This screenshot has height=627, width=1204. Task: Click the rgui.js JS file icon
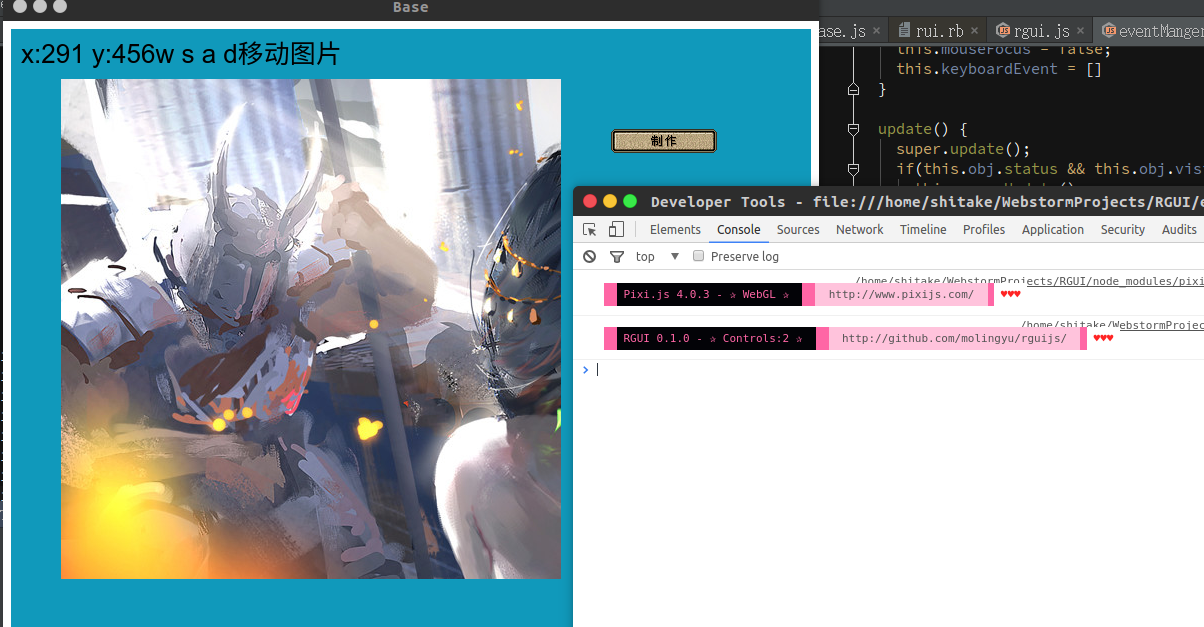1004,31
